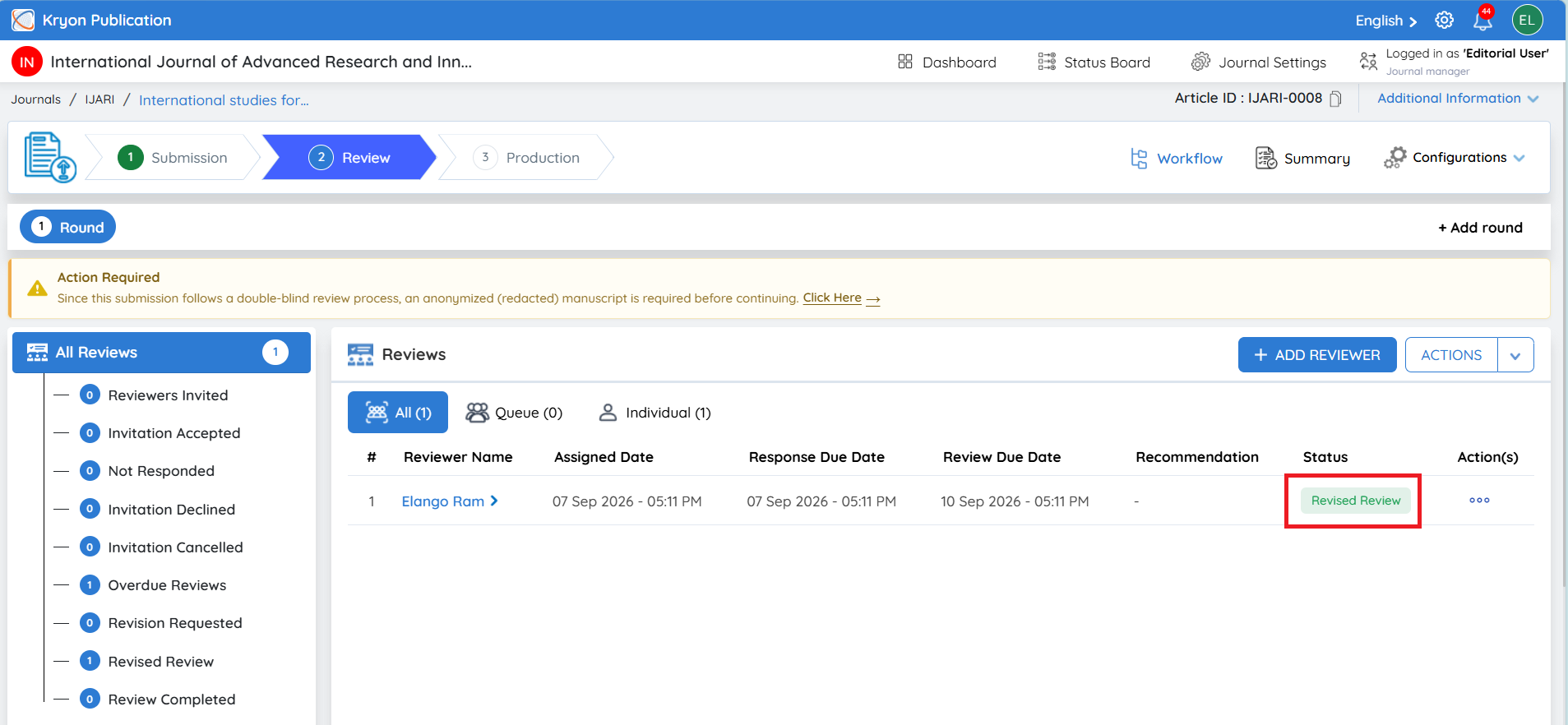Open the Status Board
Viewport: 1568px width, 725px height.
coord(1094,62)
